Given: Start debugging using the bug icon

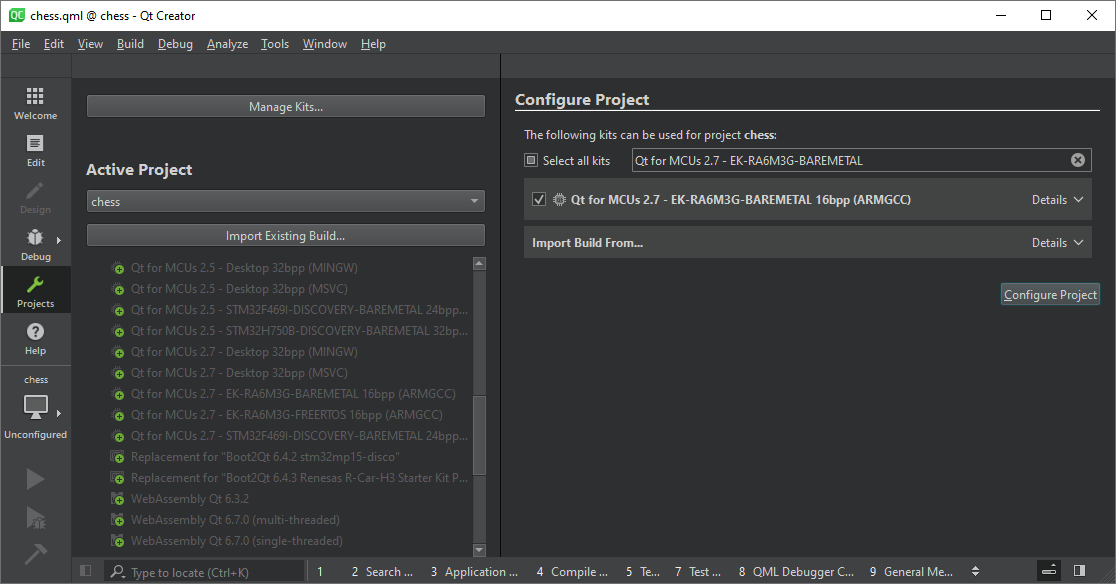Looking at the screenshot, I should point(35,518).
